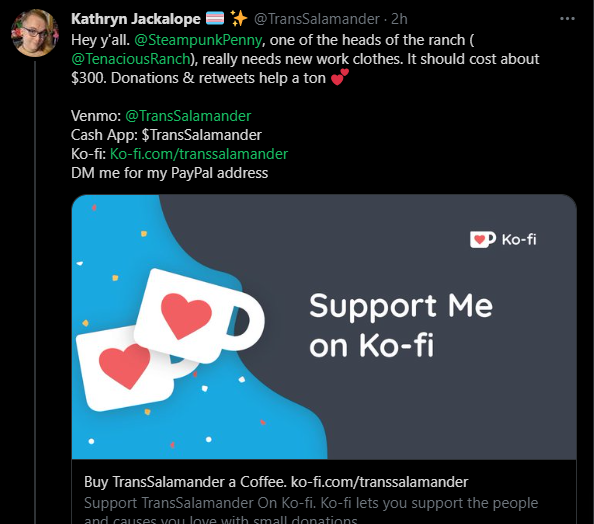This screenshot has width=594, height=524.
Task: Open the Kathryn Jackalope display name link
Action: [136, 19]
